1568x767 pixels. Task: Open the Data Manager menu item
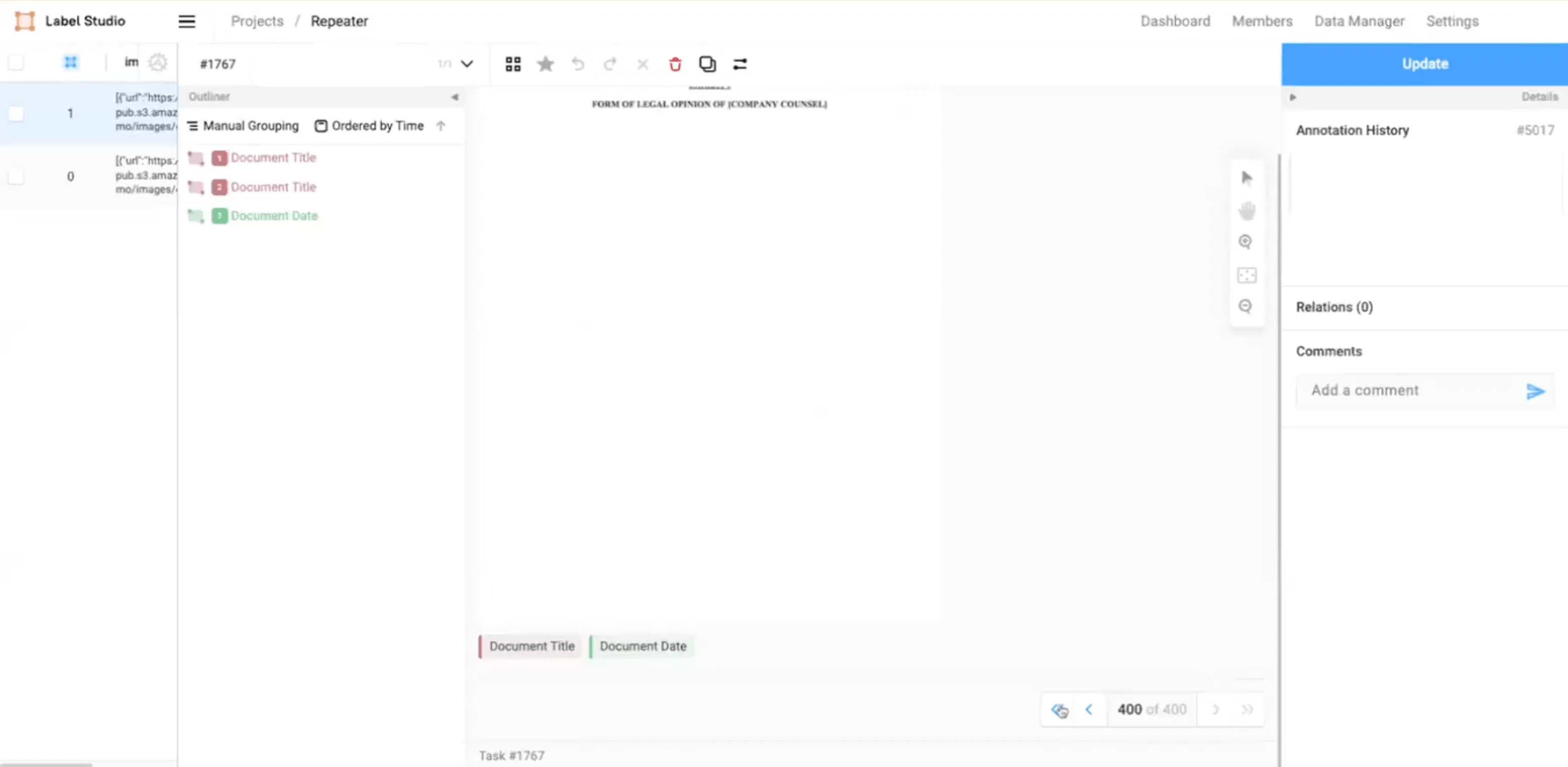pyautogui.click(x=1359, y=21)
